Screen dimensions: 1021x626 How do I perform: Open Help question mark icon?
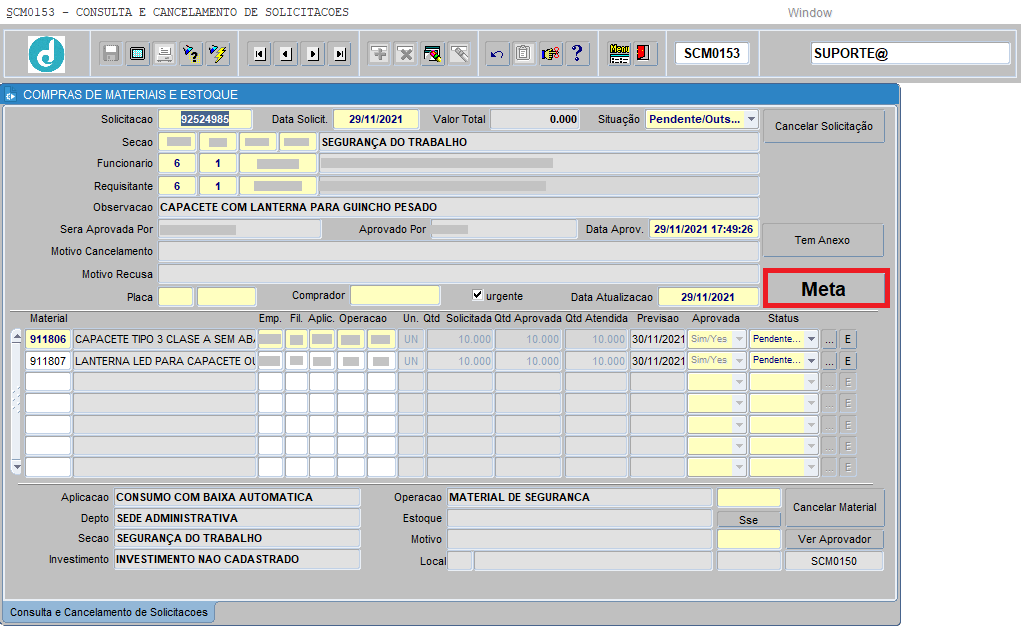pyautogui.click(x=577, y=53)
